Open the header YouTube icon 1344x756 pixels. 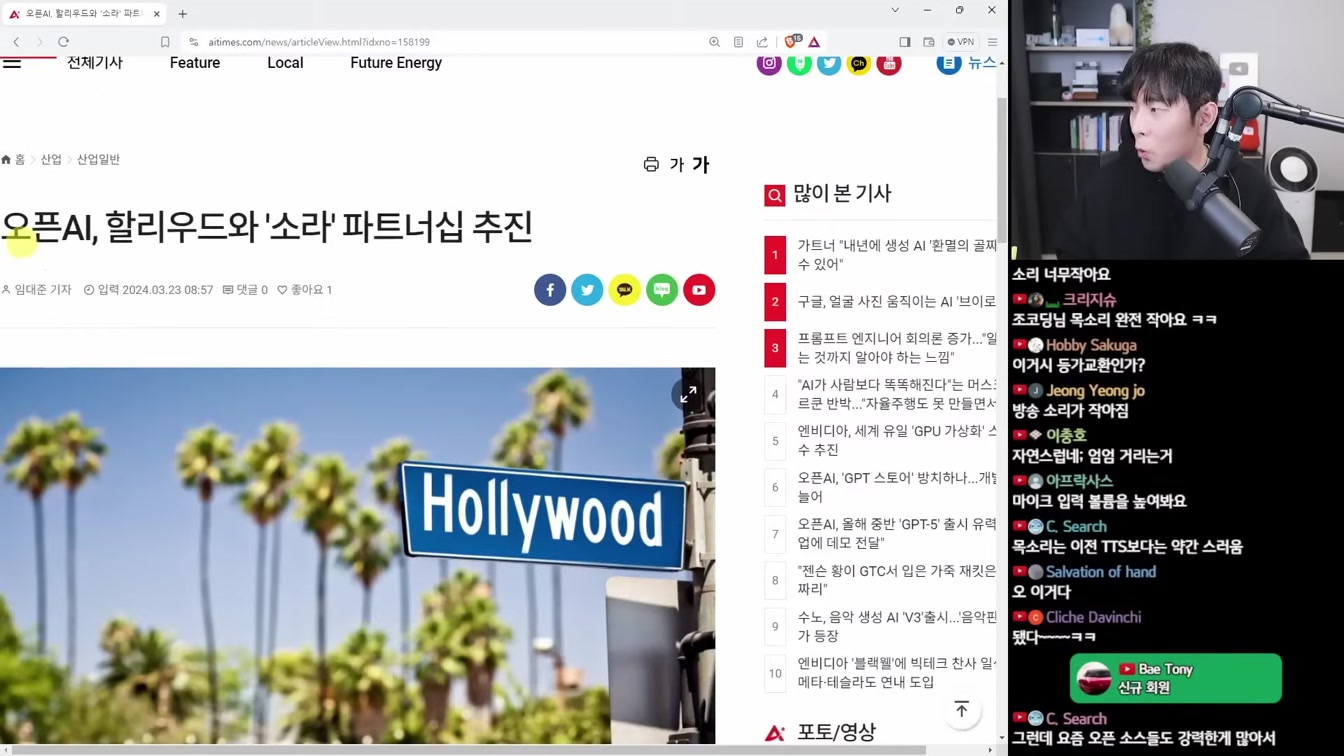click(889, 63)
